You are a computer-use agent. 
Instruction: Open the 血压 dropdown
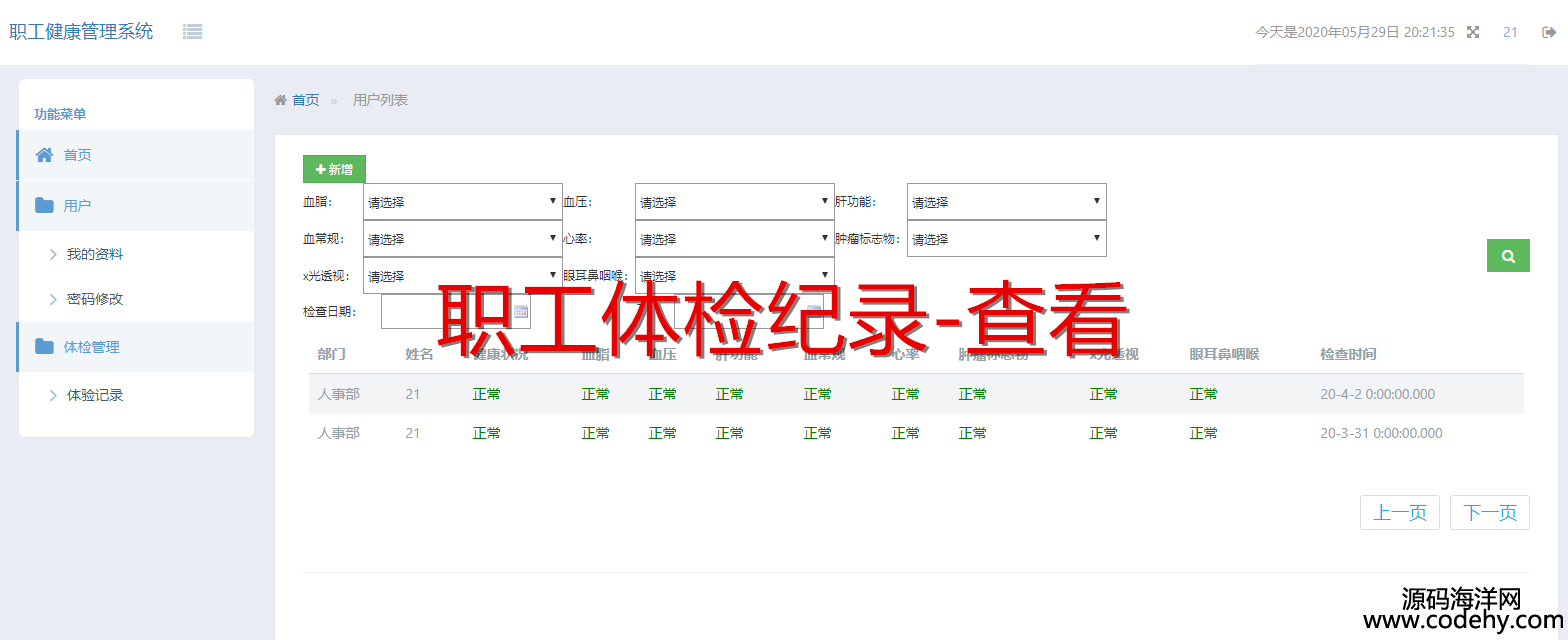point(734,202)
